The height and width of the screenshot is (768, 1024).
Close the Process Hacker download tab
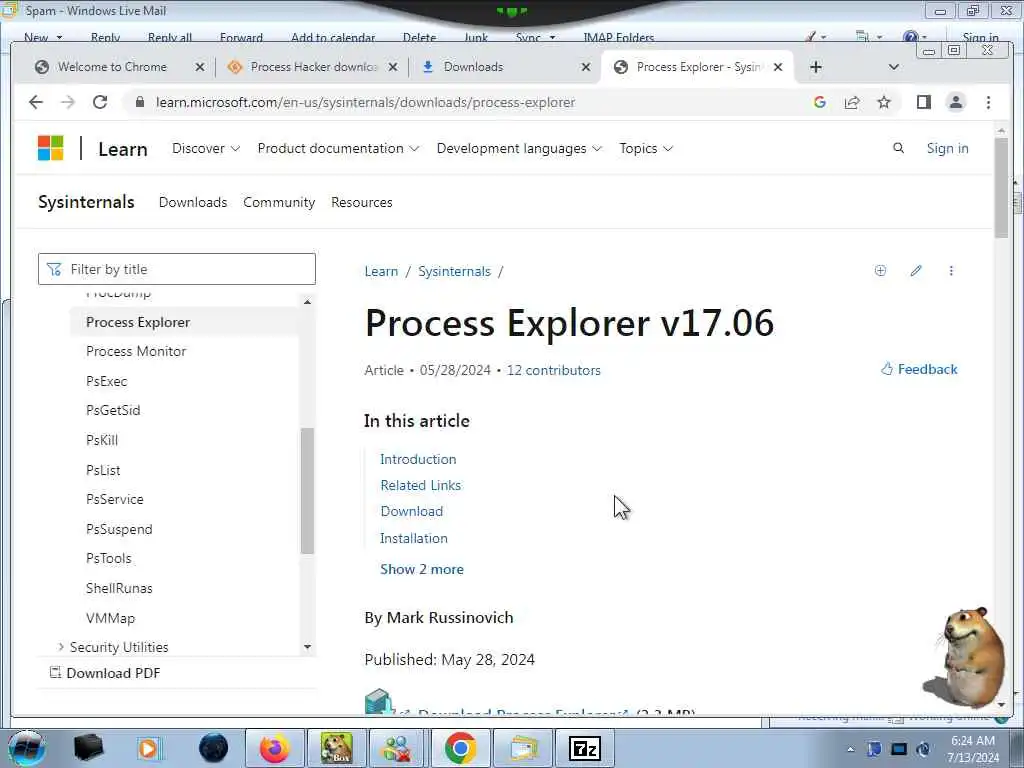point(392,67)
